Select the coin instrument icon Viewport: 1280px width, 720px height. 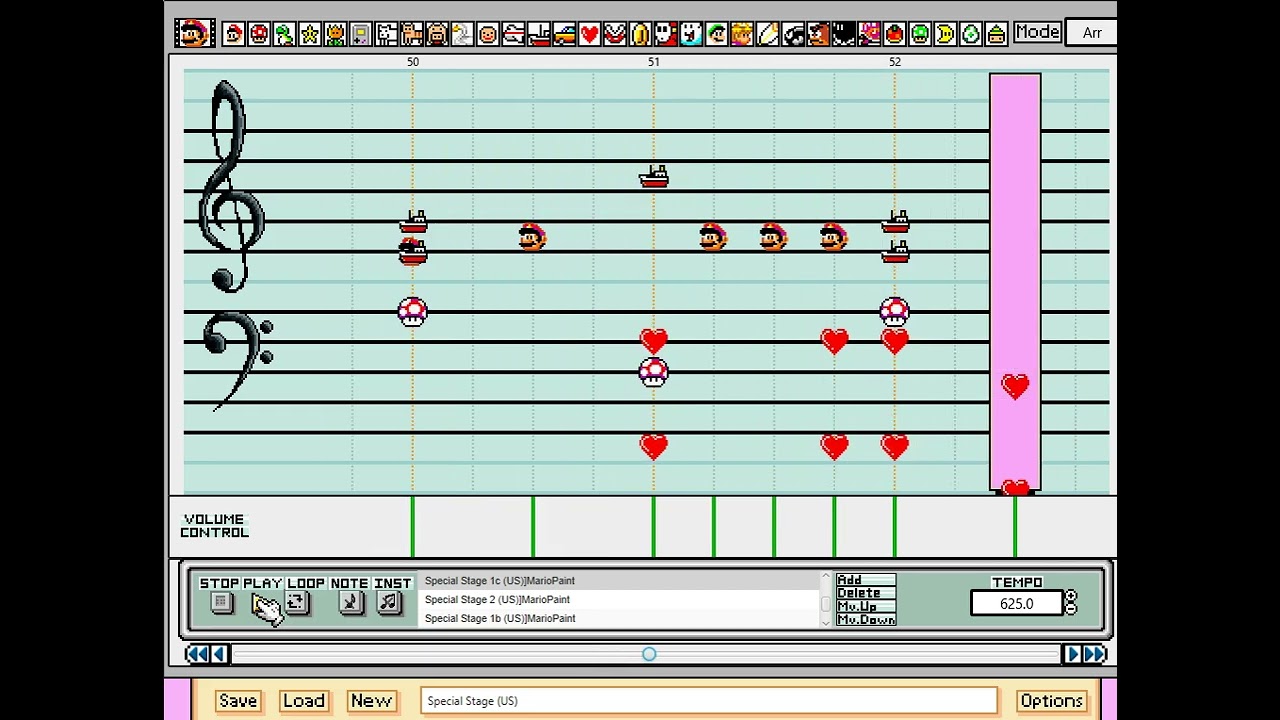tap(640, 34)
